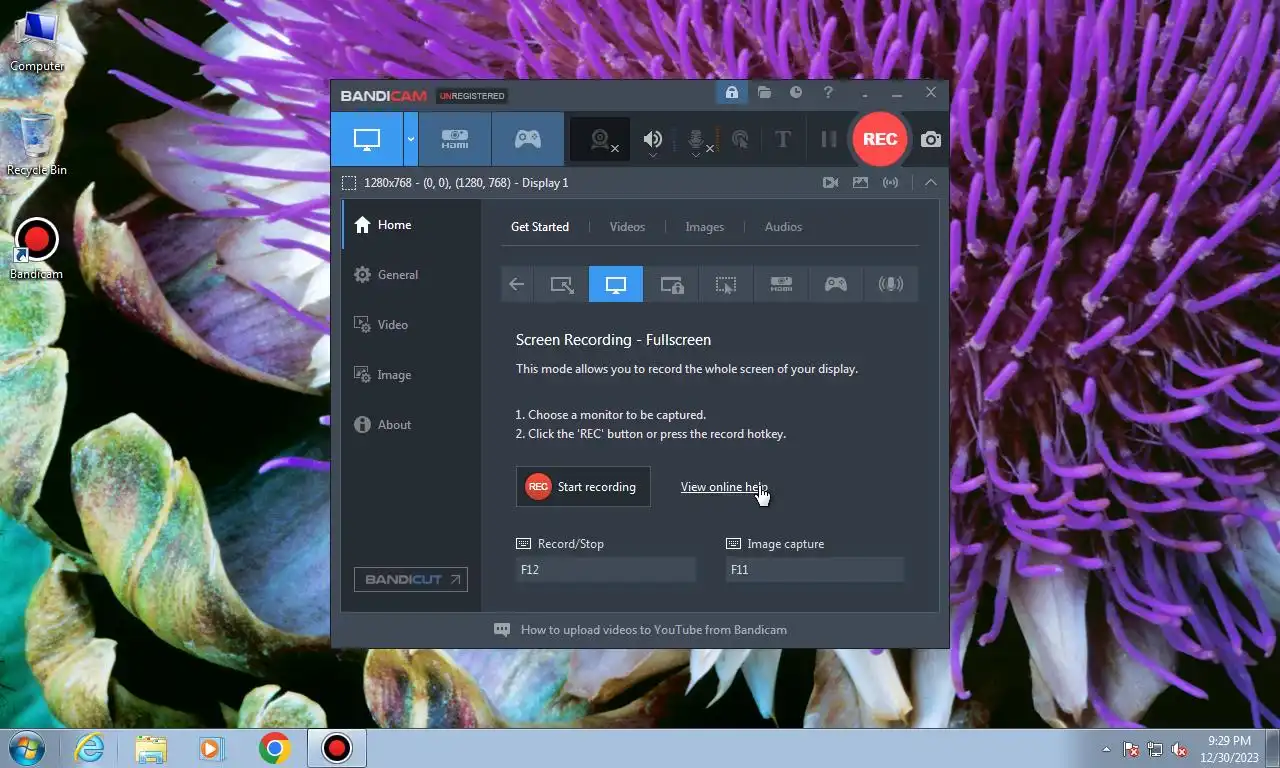Select the specific window lock mode
Image resolution: width=1280 pixels, height=768 pixels.
point(672,285)
